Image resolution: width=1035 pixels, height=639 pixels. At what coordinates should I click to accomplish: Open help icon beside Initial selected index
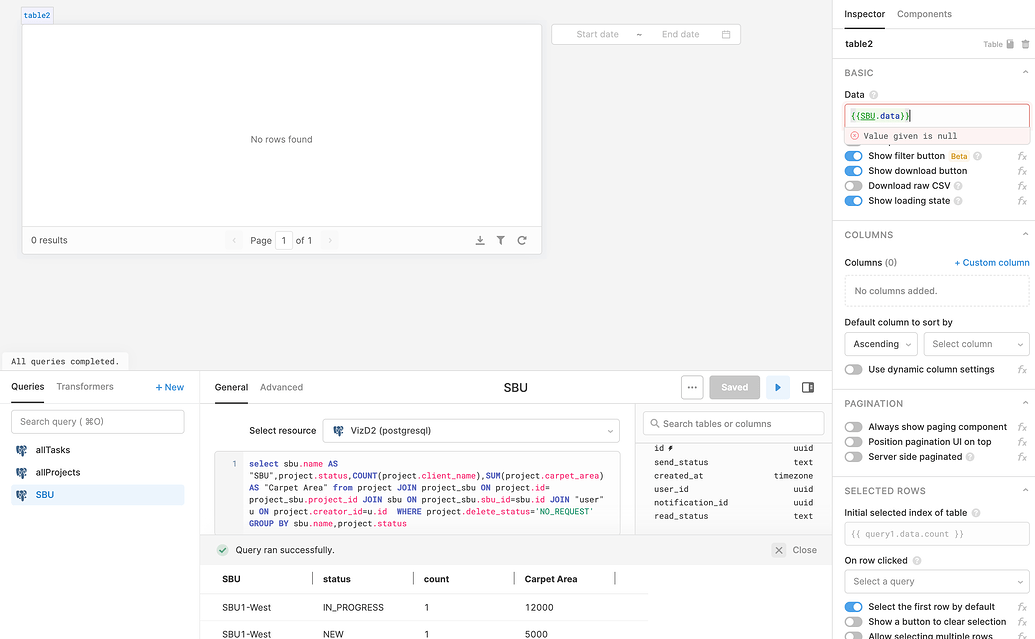coord(976,513)
